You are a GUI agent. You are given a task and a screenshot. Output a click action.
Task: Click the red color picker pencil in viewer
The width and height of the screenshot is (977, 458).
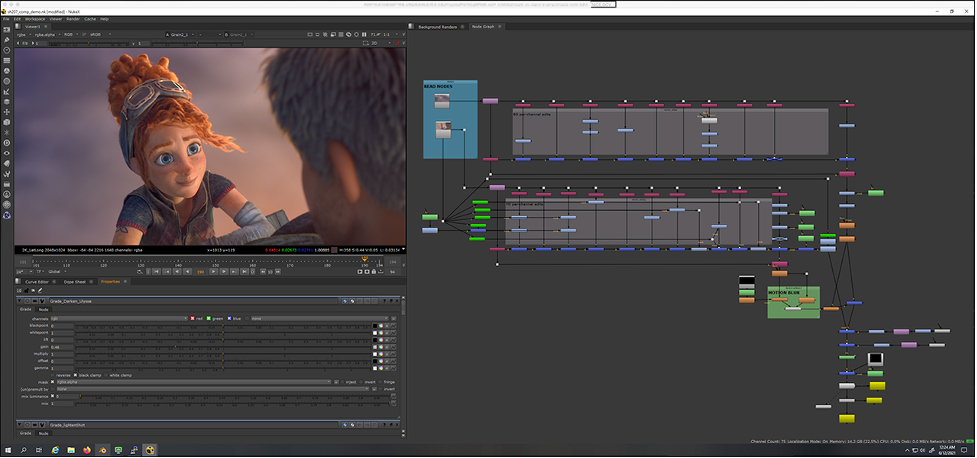pyautogui.click(x=397, y=43)
